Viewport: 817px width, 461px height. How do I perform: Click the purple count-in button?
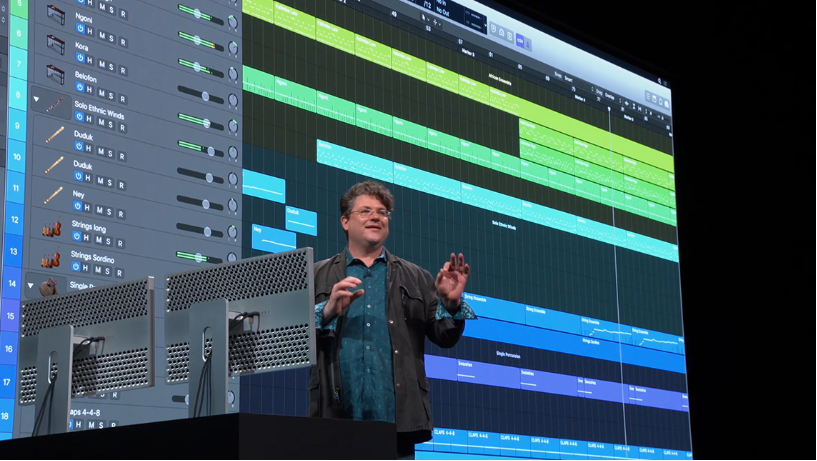pyautogui.click(x=520, y=40)
